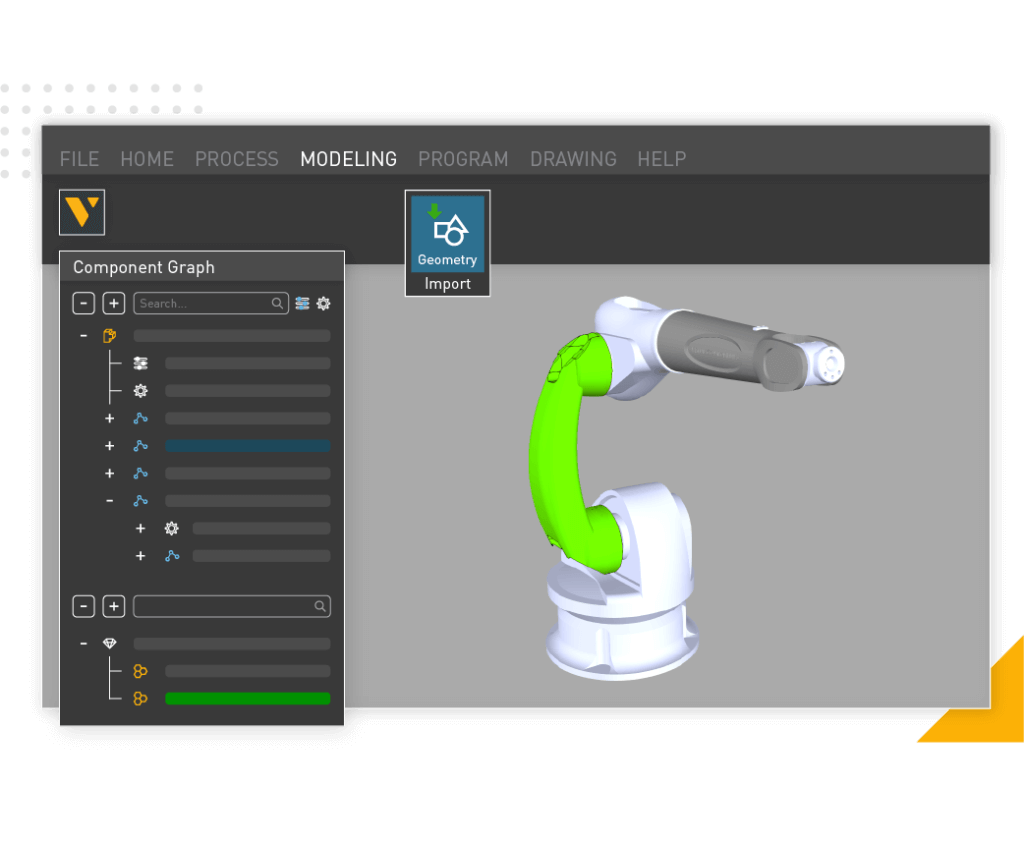The image size is (1024, 841).
Task: Switch to the HOME tab
Action: point(147,159)
